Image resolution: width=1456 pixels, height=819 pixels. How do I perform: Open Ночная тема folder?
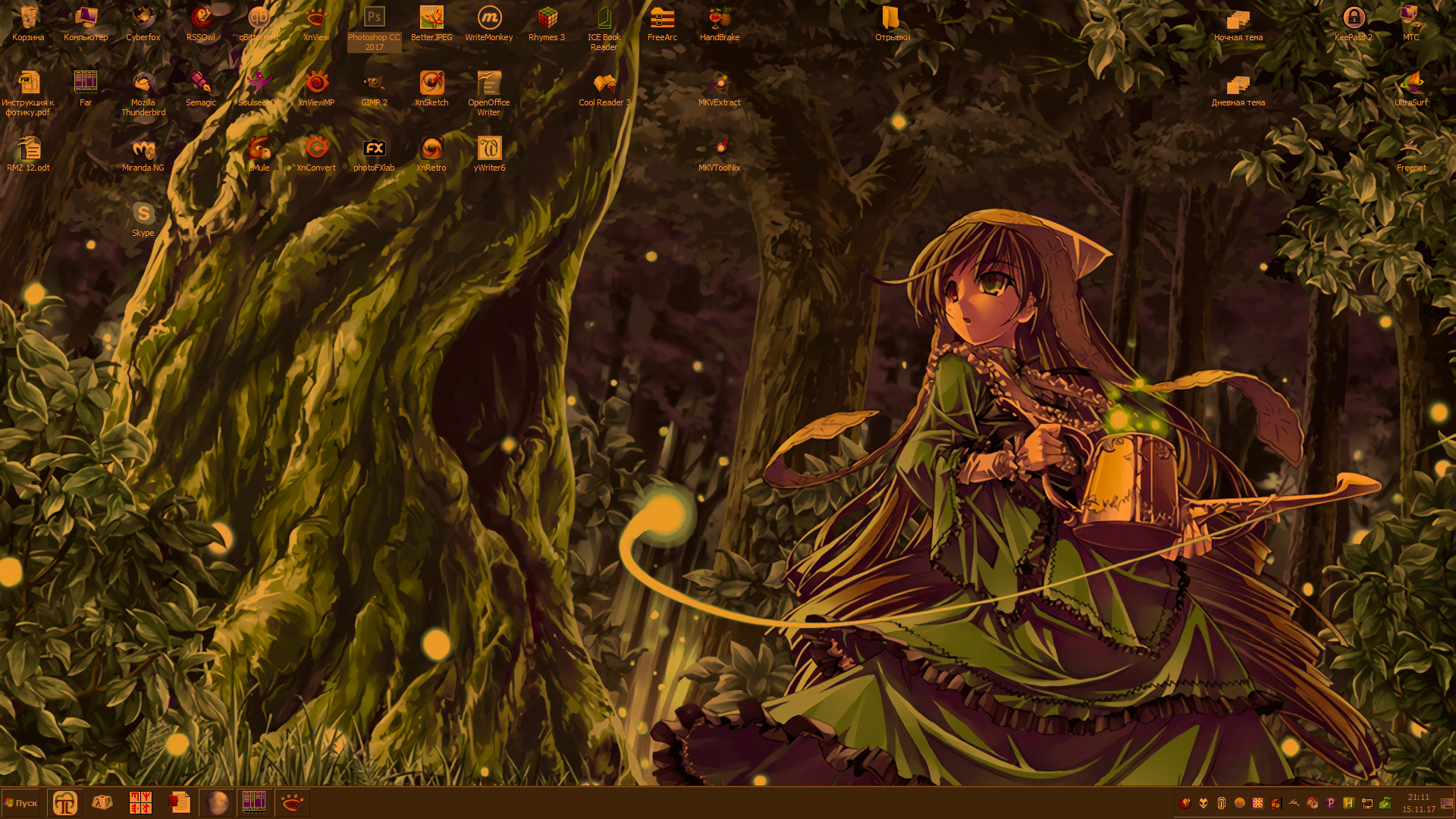click(x=1238, y=18)
